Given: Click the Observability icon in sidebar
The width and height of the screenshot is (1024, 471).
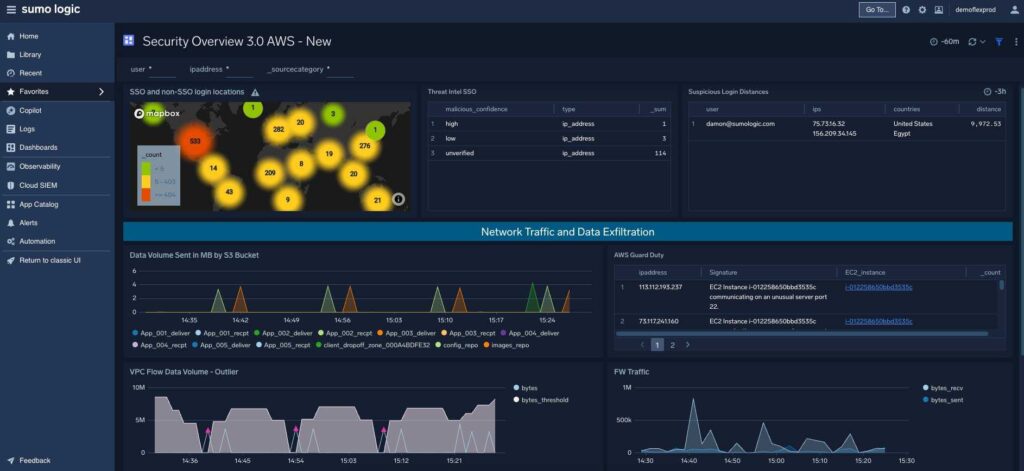Looking at the screenshot, I should tap(10, 167).
